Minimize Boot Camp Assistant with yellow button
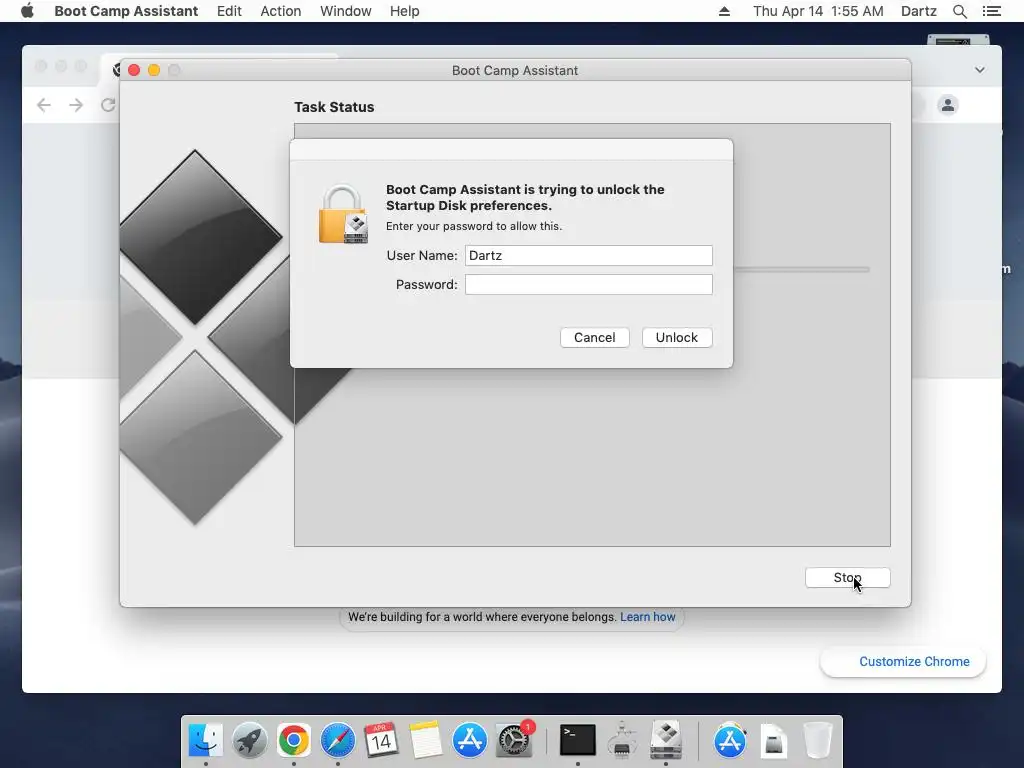1024x768 pixels. (154, 70)
